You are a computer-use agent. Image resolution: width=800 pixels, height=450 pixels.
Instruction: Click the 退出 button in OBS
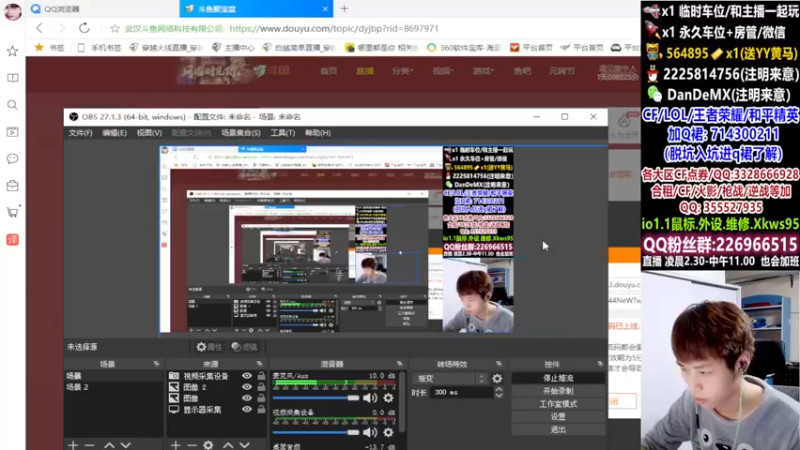[558, 430]
